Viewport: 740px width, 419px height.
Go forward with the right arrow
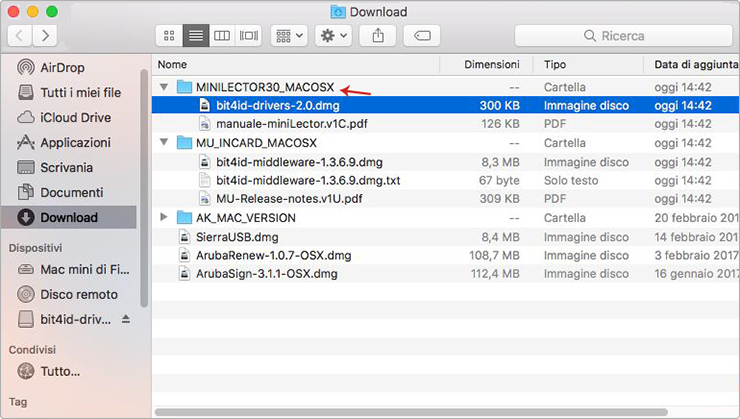45,36
